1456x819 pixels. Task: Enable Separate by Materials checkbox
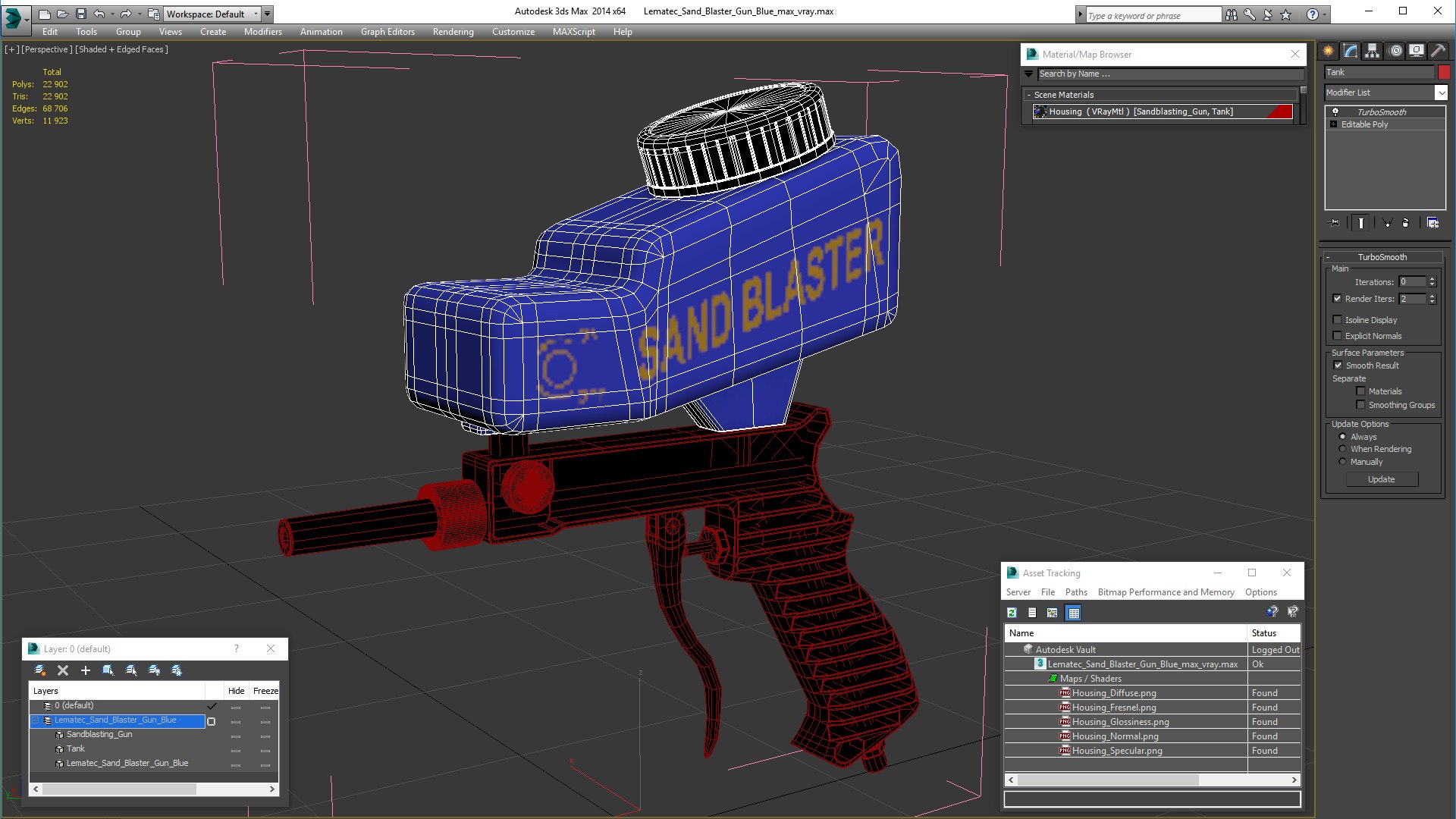pos(1360,391)
